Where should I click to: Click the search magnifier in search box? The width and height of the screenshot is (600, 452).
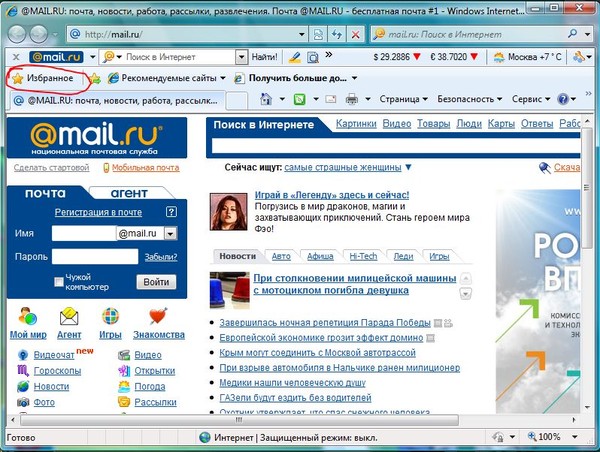pyautogui.click(x=572, y=34)
